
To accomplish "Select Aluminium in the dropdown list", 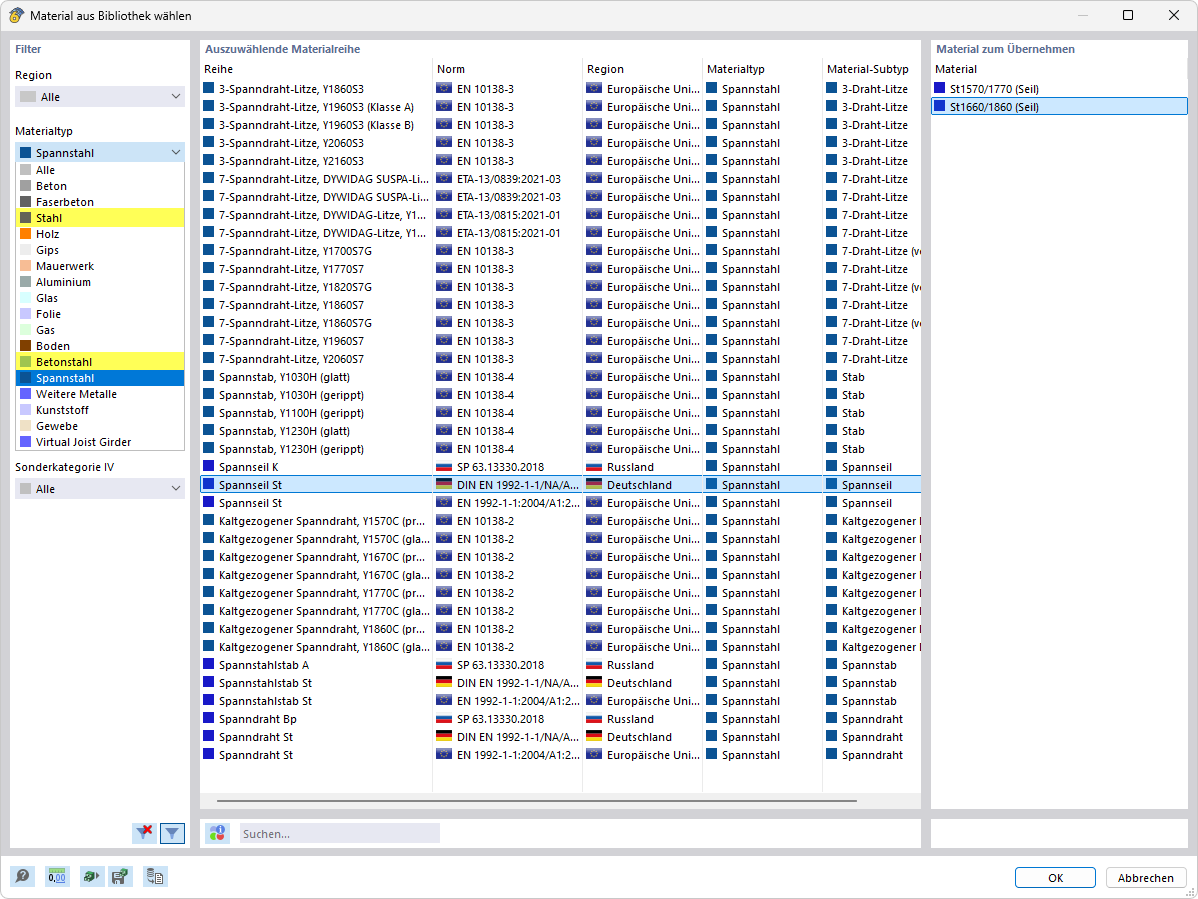I will (x=100, y=282).
